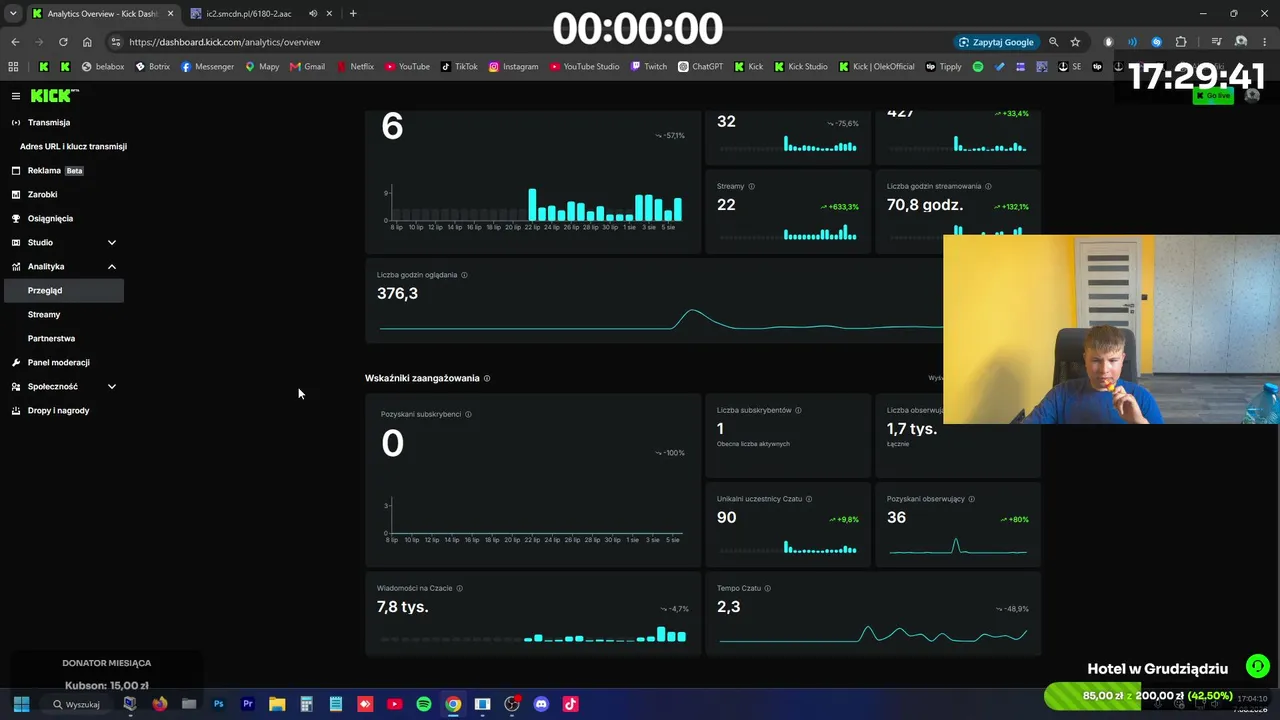Open the TikTok bookmark
The width and height of the screenshot is (1280, 720).
coord(459,67)
